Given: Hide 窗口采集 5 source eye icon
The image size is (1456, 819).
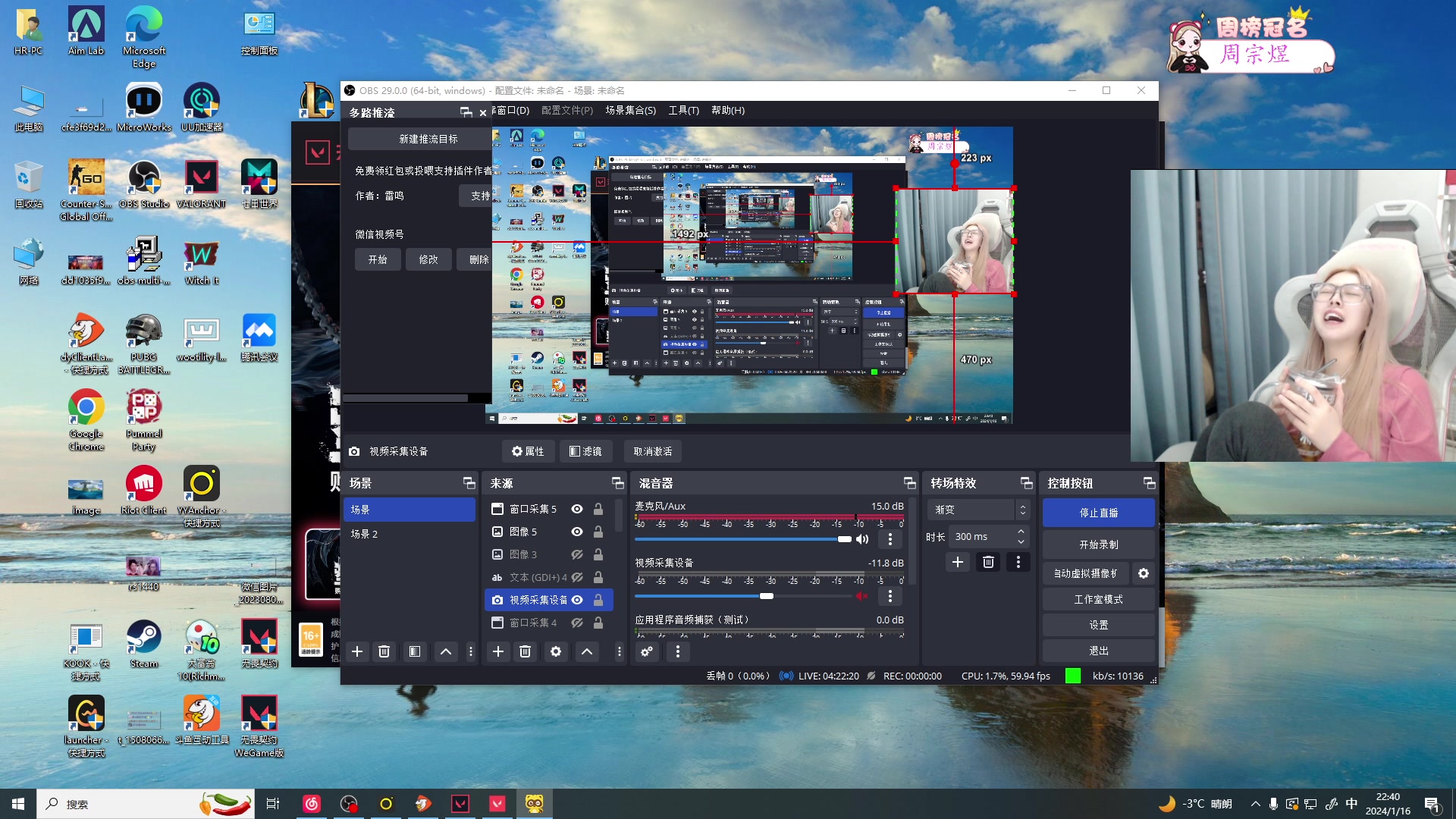Looking at the screenshot, I should [577, 509].
